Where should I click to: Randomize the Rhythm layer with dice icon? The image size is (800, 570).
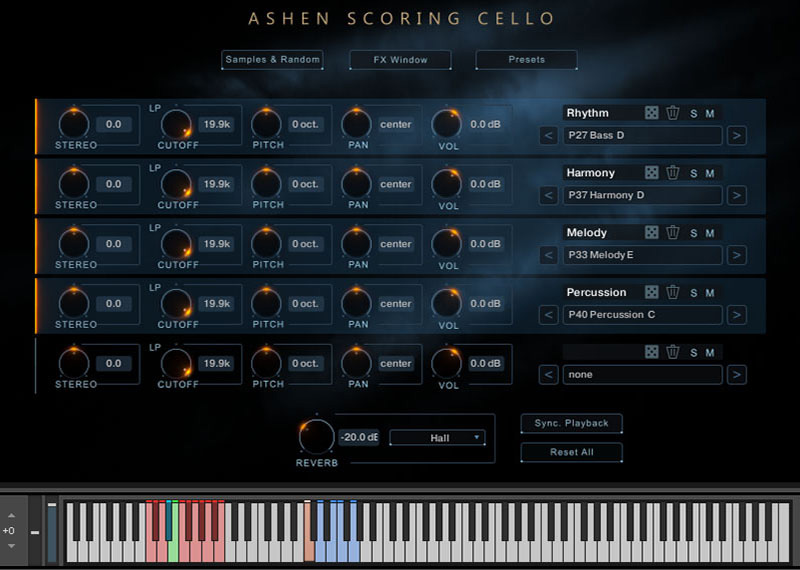652,113
